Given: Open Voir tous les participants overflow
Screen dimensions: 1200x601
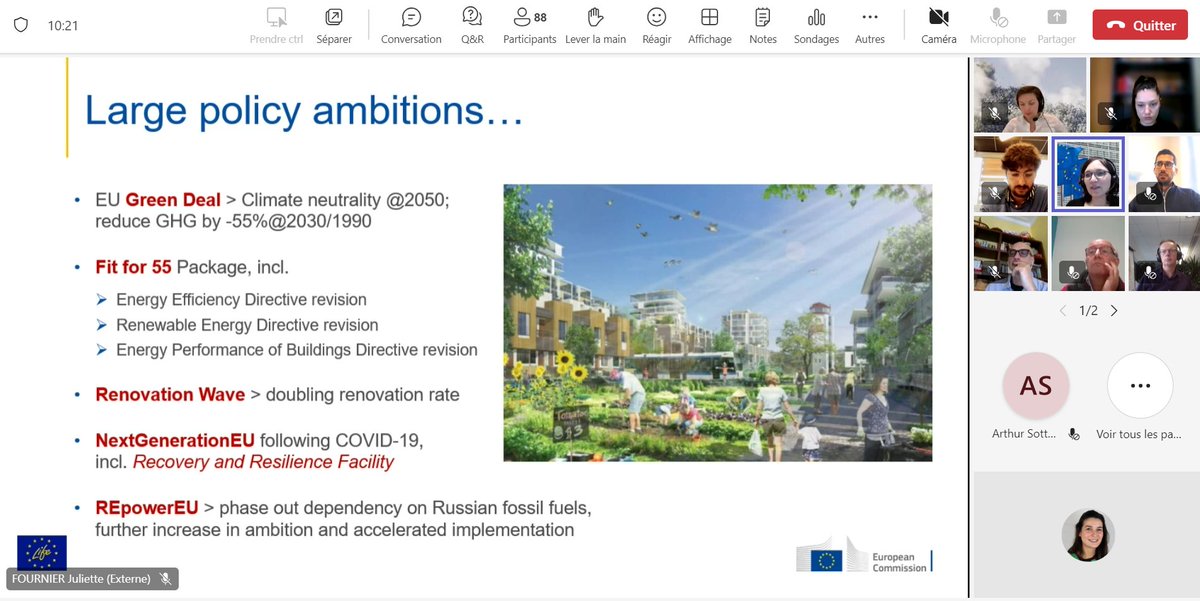Looking at the screenshot, I should (x=1139, y=385).
